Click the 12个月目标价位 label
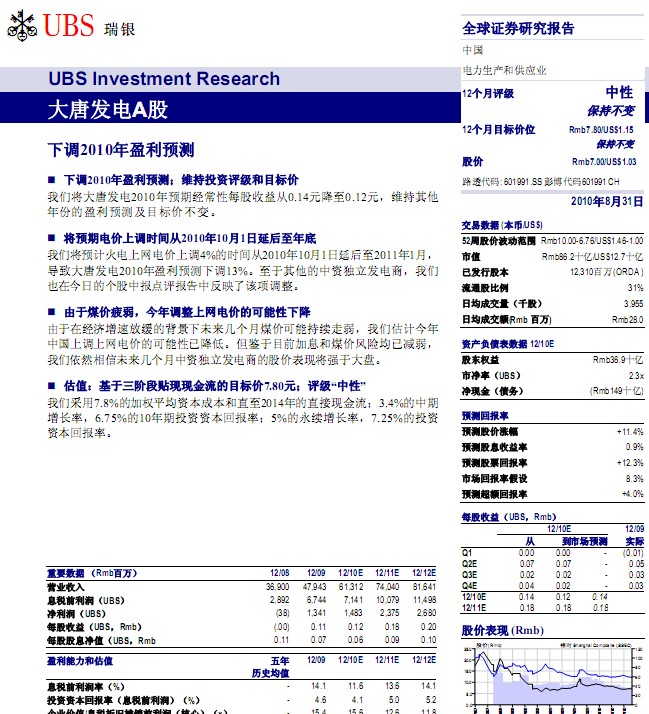This screenshot has width=649, height=714. pos(498,130)
